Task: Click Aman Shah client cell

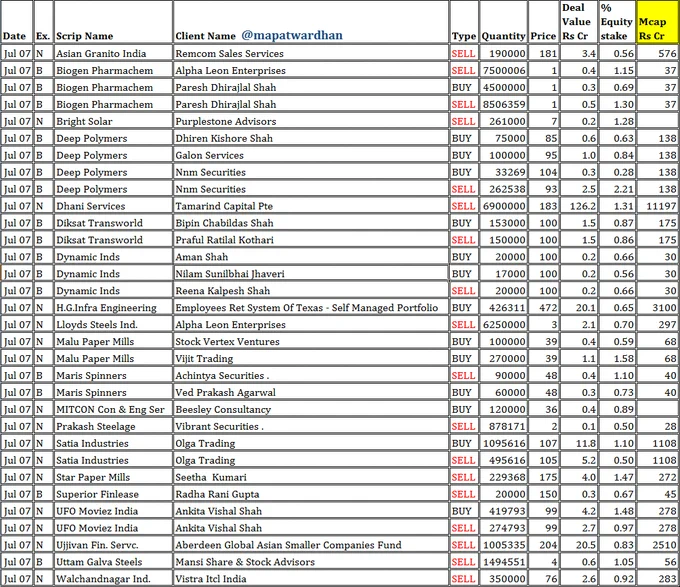Action: click(x=311, y=257)
